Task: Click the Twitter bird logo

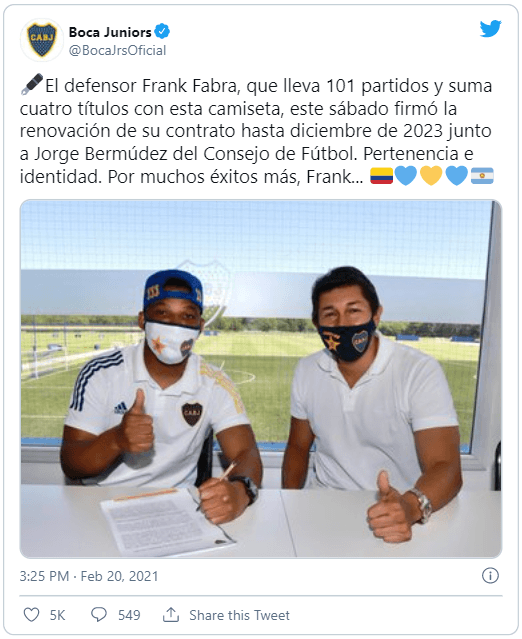Action: tap(490, 29)
